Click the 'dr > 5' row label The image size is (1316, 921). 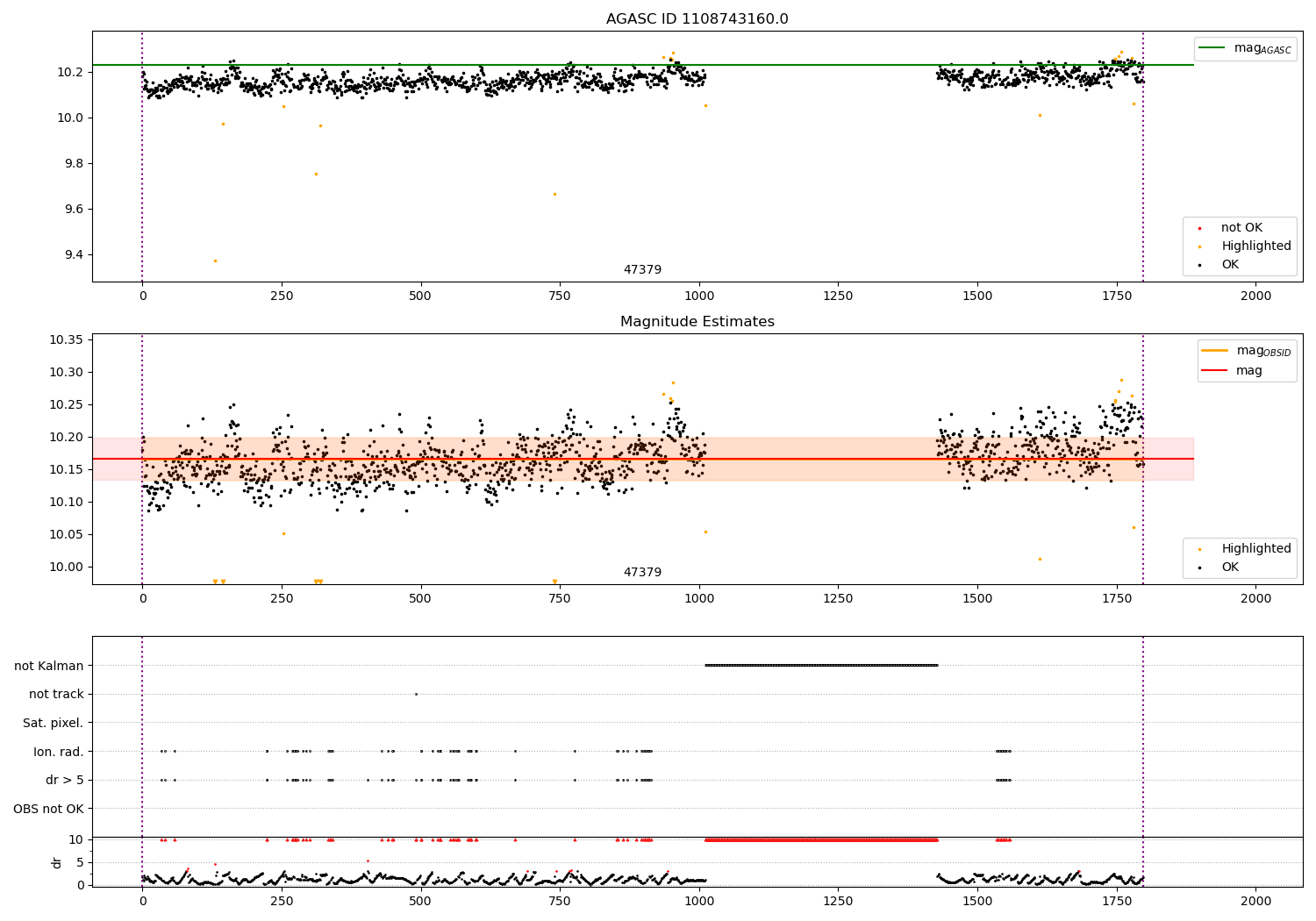pos(65,780)
